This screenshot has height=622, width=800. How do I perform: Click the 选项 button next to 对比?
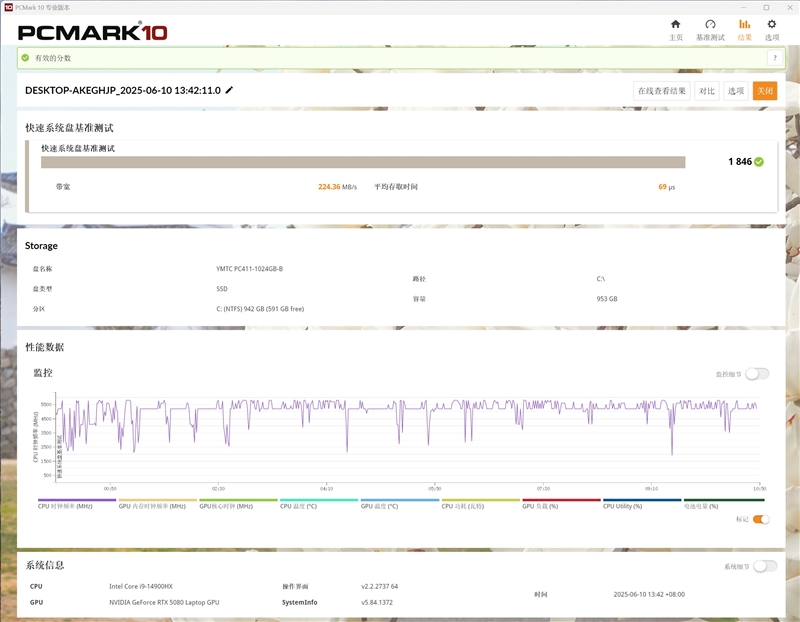coord(735,91)
